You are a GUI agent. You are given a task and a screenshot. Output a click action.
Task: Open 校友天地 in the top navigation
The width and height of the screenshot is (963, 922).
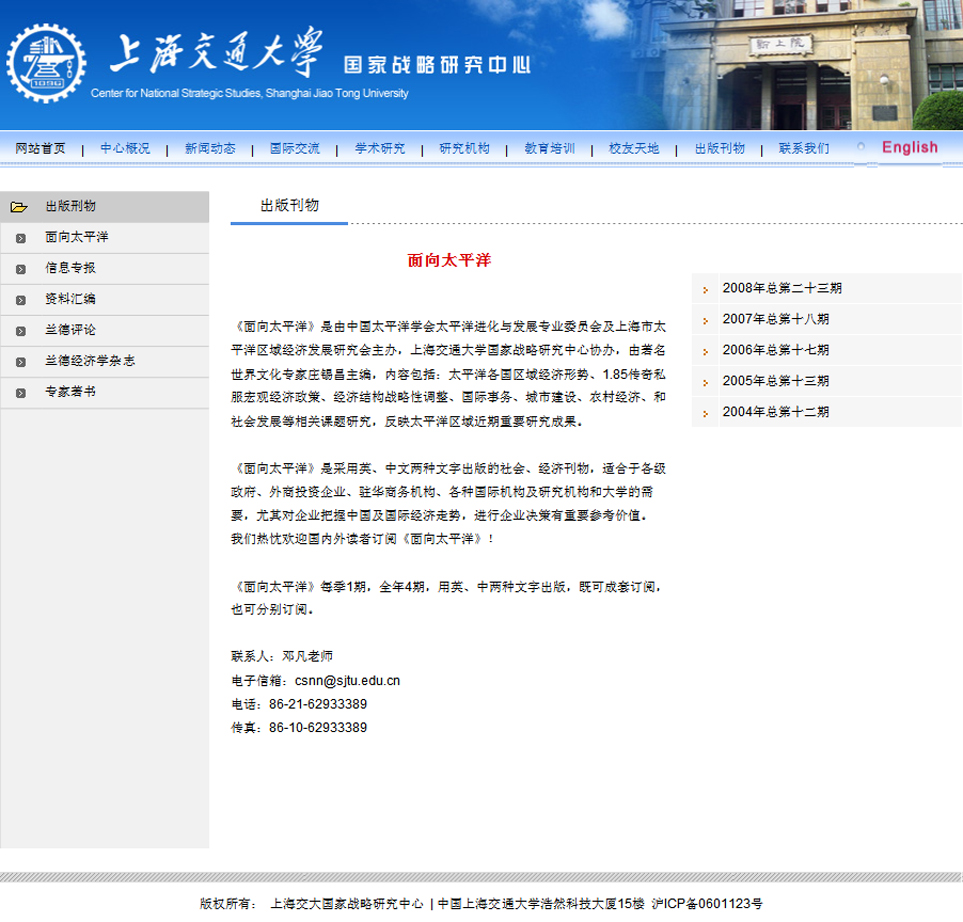[x=634, y=149]
